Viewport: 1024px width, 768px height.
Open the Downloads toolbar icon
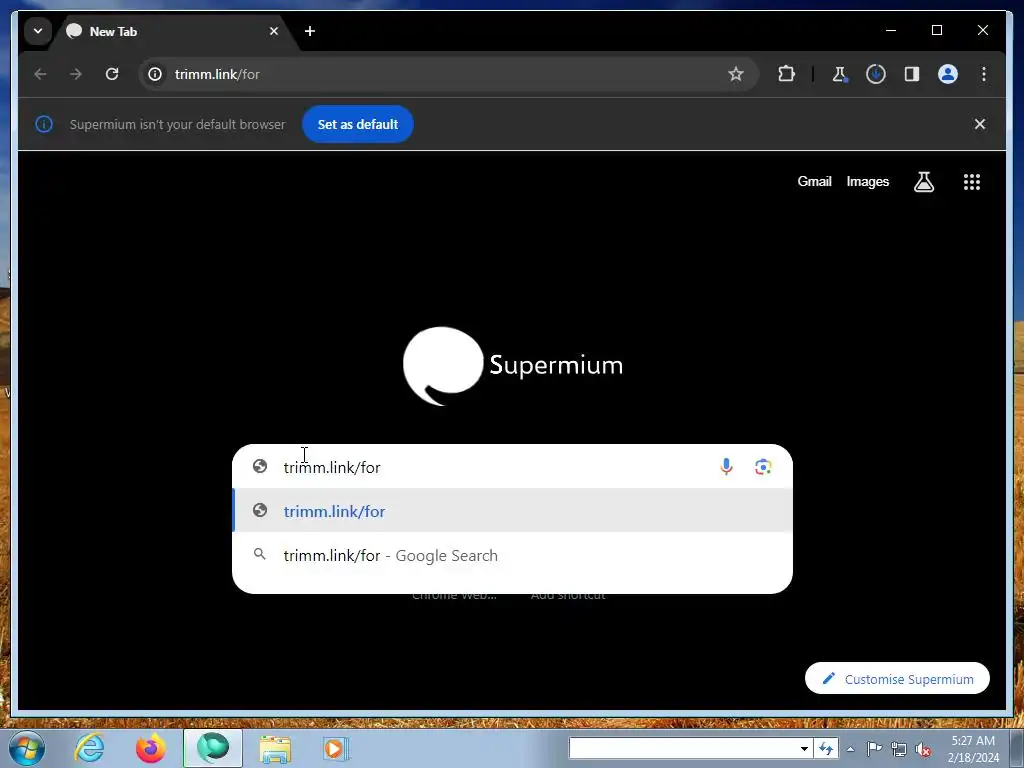coord(876,74)
